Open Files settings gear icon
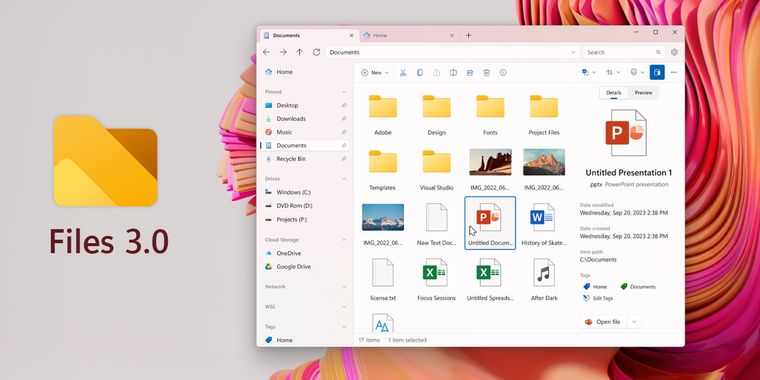 click(674, 52)
